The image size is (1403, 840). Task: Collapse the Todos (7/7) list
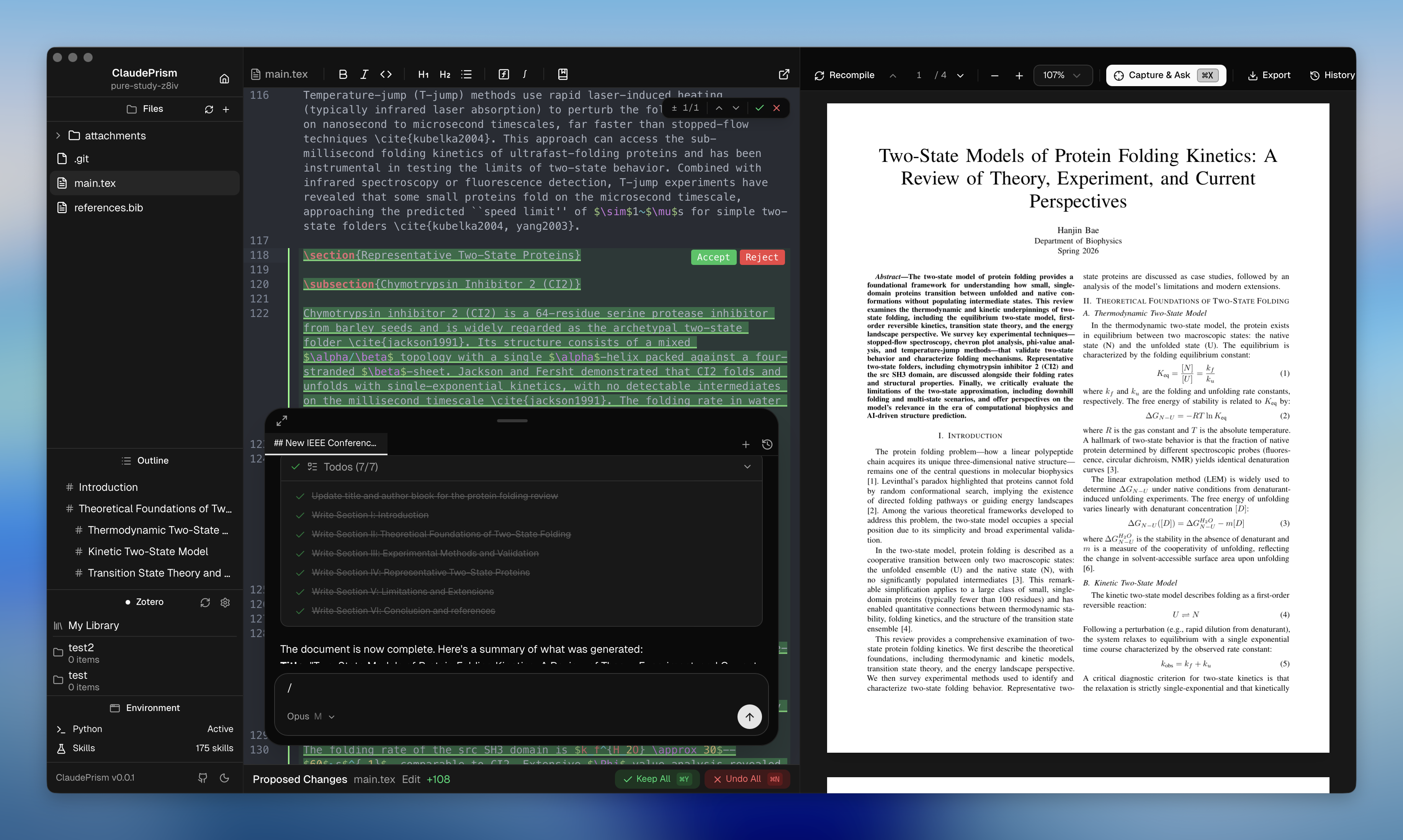[747, 467]
